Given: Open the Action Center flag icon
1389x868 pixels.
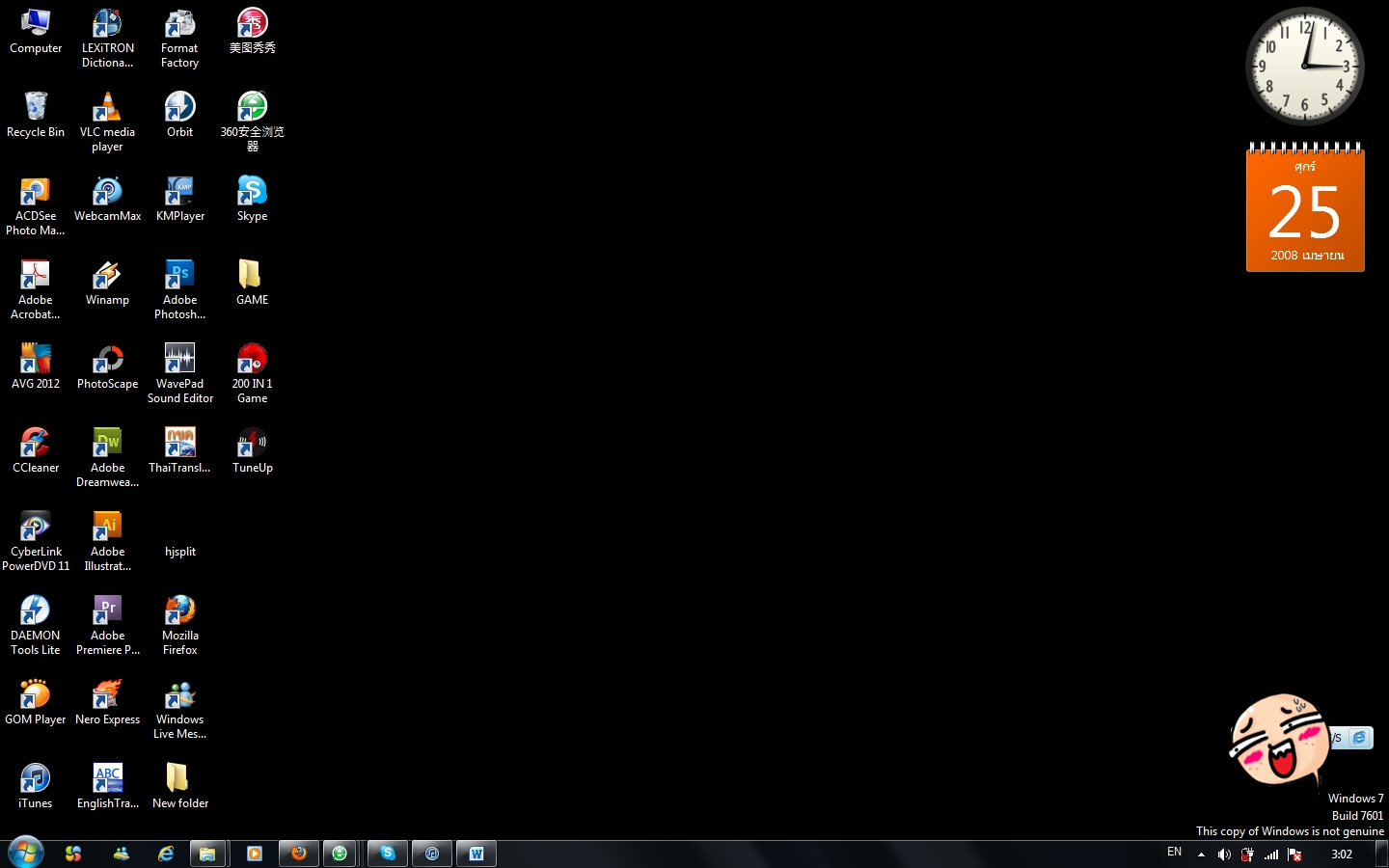Looking at the screenshot, I should pyautogui.click(x=1294, y=854).
